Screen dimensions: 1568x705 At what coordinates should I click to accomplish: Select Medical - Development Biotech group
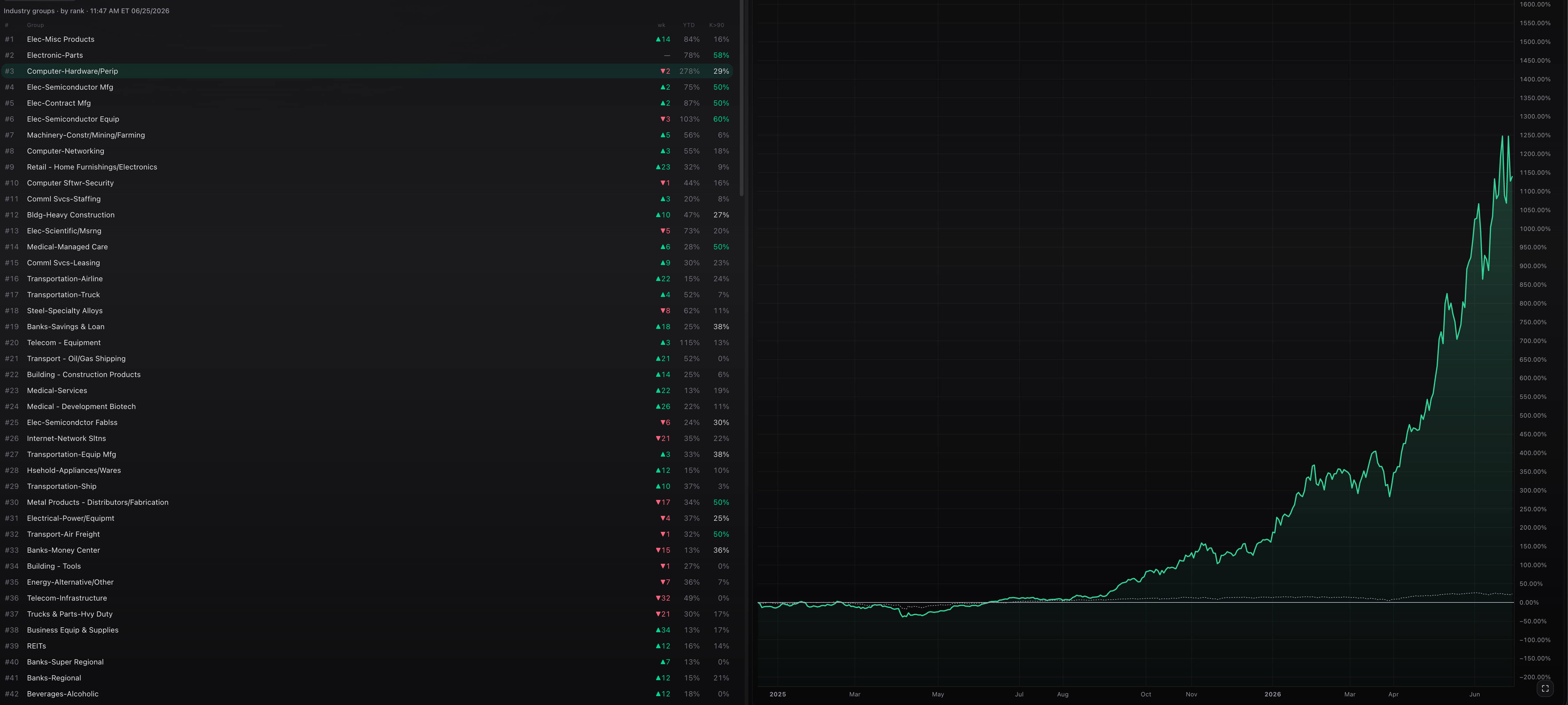367,407
